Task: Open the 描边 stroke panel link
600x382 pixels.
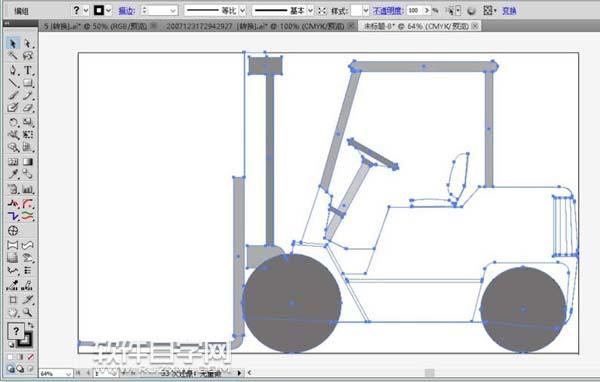Action: (x=127, y=11)
